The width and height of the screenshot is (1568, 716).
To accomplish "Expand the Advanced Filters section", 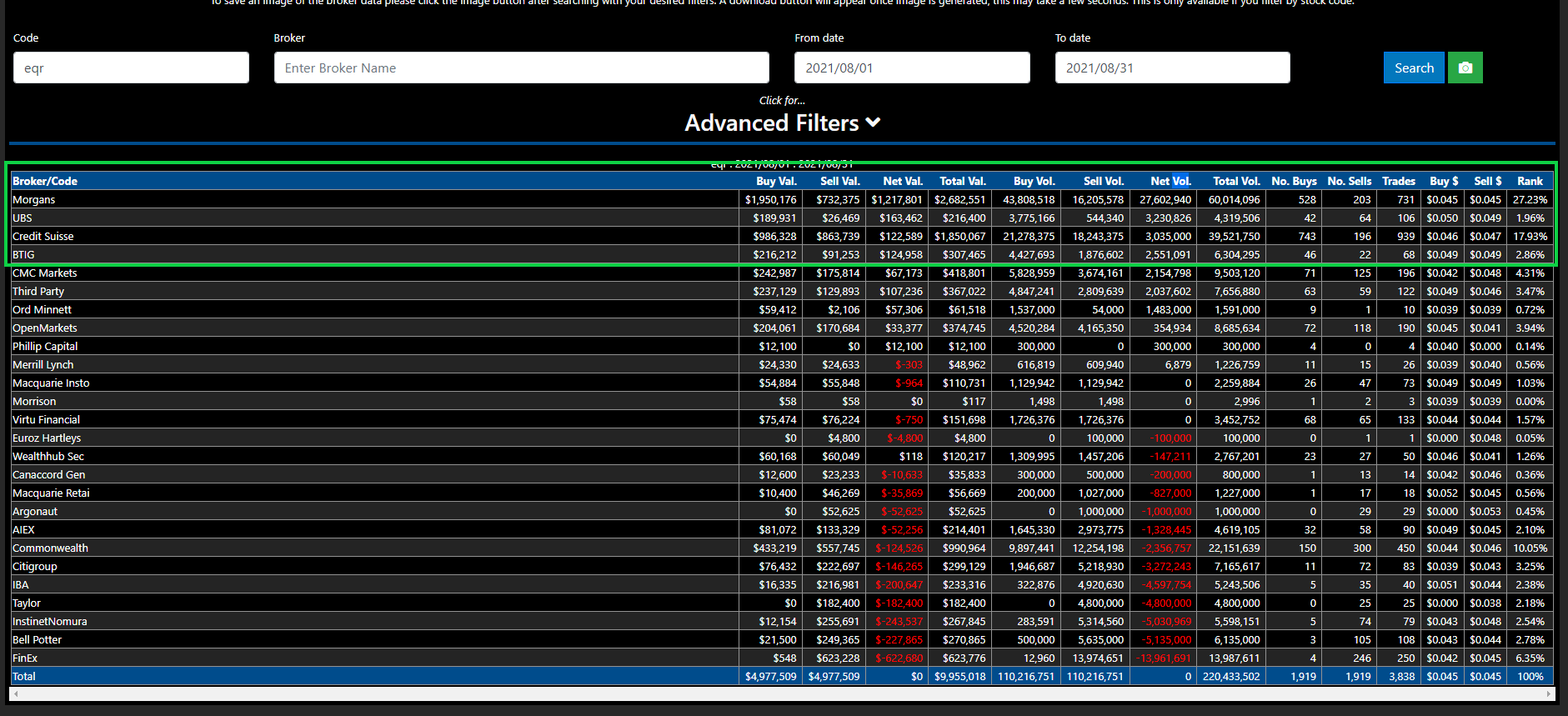I will pos(782,123).
